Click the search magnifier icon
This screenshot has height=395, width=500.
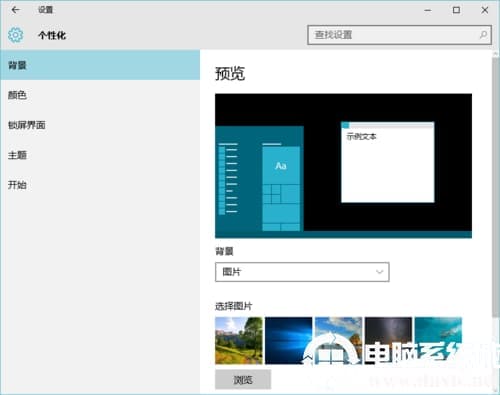tap(483, 35)
